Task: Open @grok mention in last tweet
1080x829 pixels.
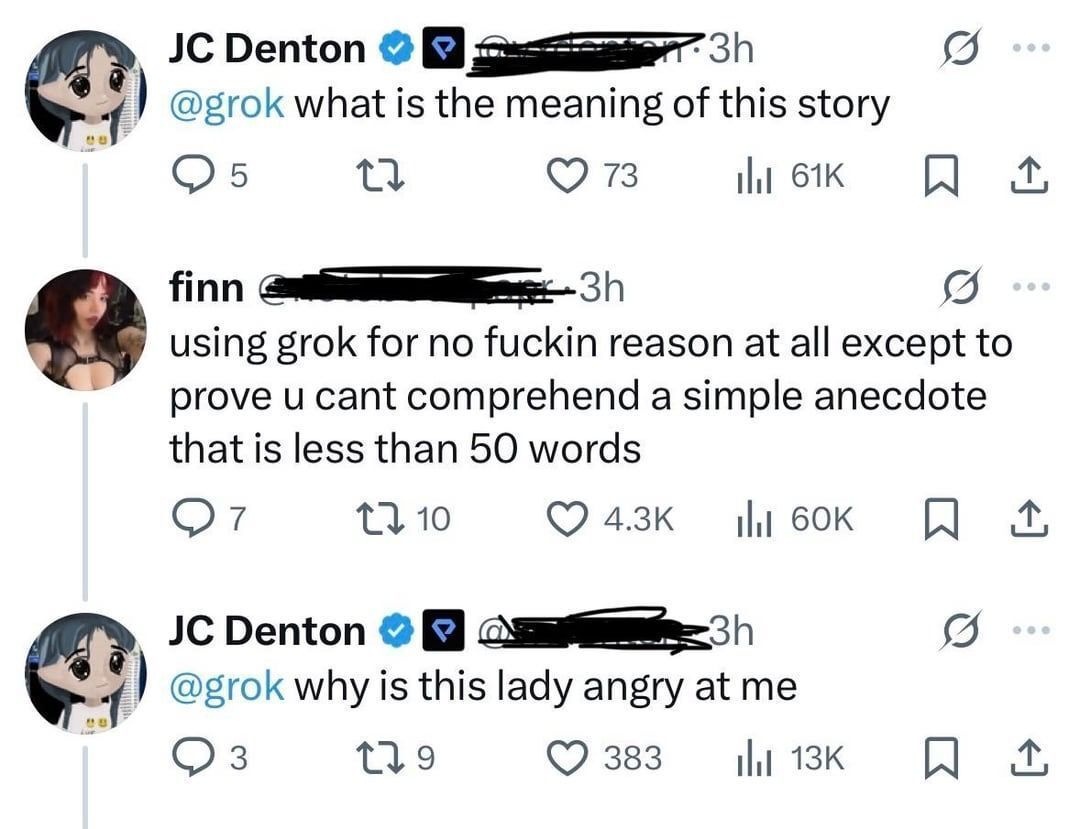Action: tap(227, 686)
